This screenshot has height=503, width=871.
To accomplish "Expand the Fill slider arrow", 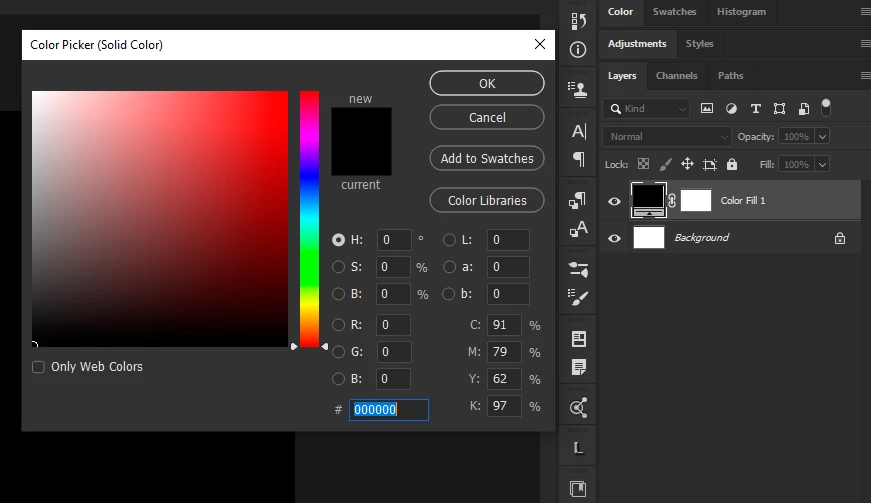I will tap(823, 164).
